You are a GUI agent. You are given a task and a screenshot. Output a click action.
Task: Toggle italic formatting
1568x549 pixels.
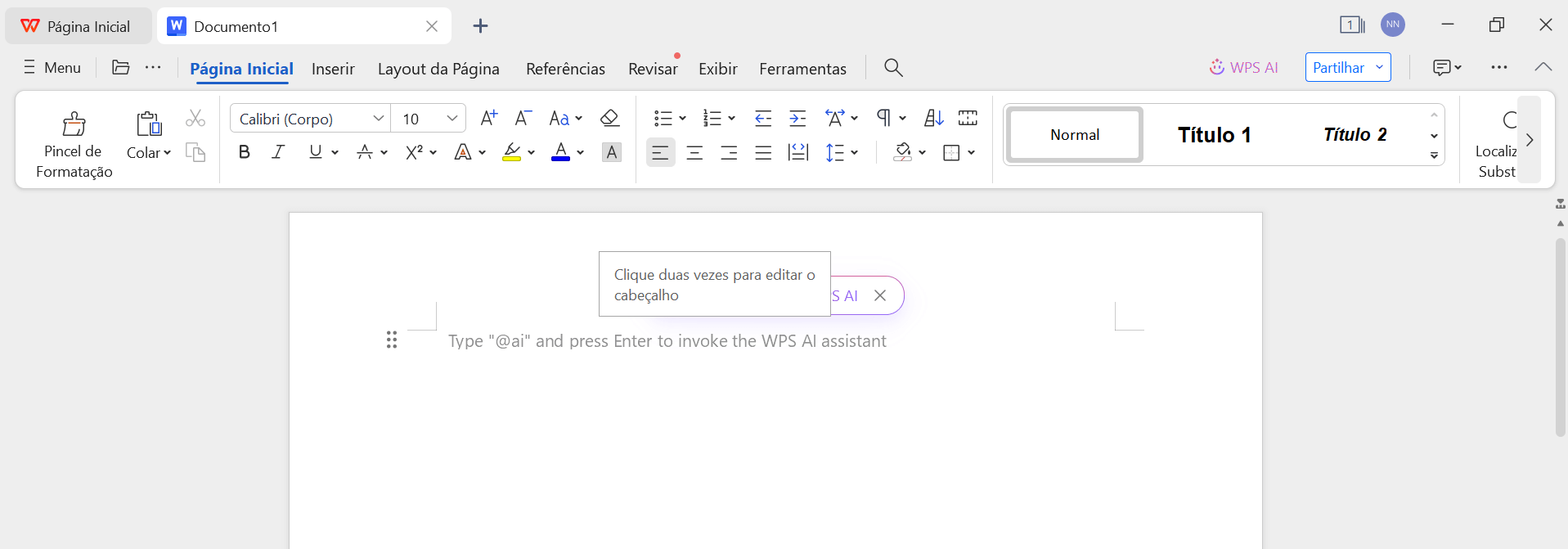click(x=278, y=152)
